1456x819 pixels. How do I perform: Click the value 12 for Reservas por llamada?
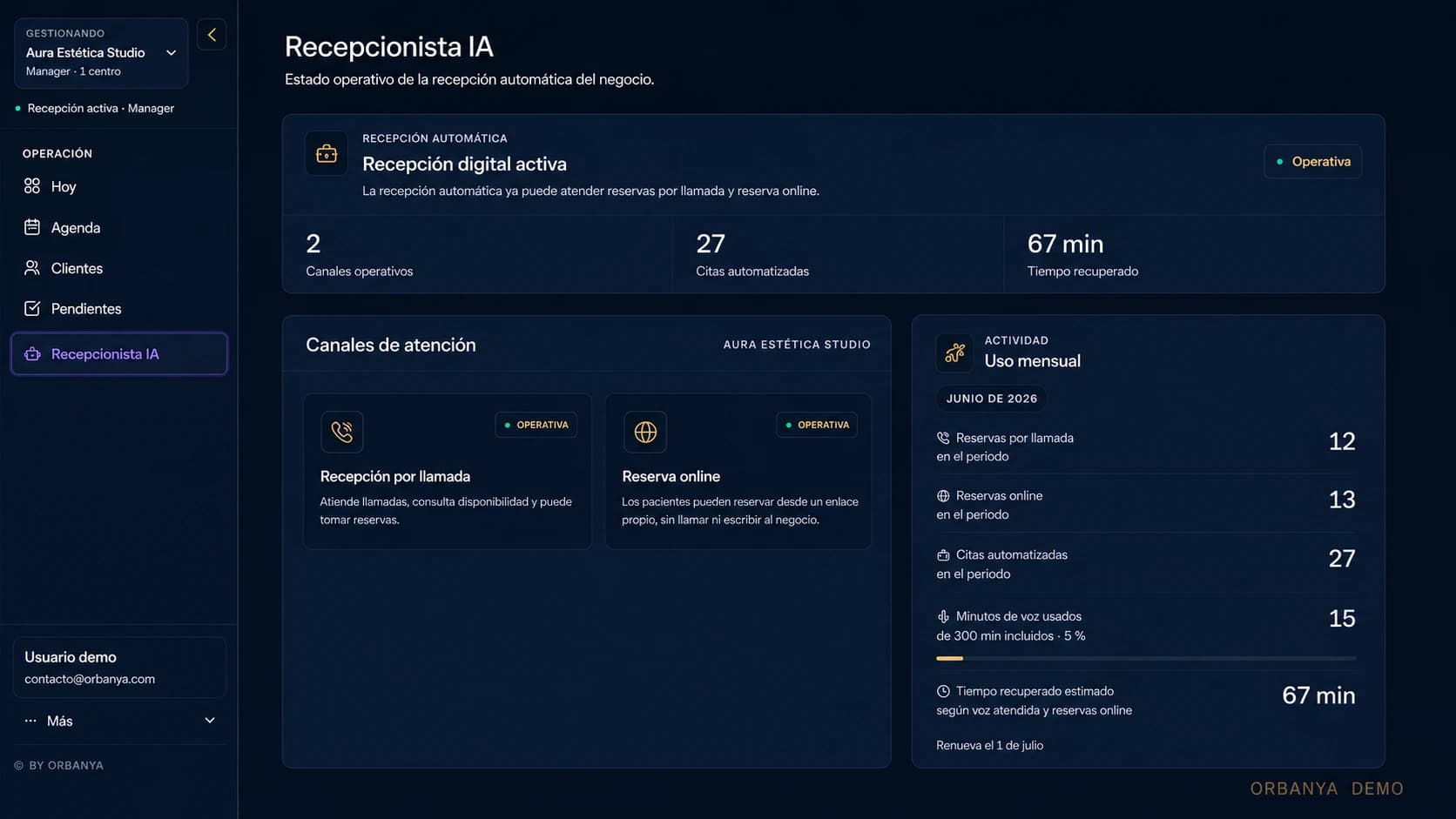[x=1342, y=441]
